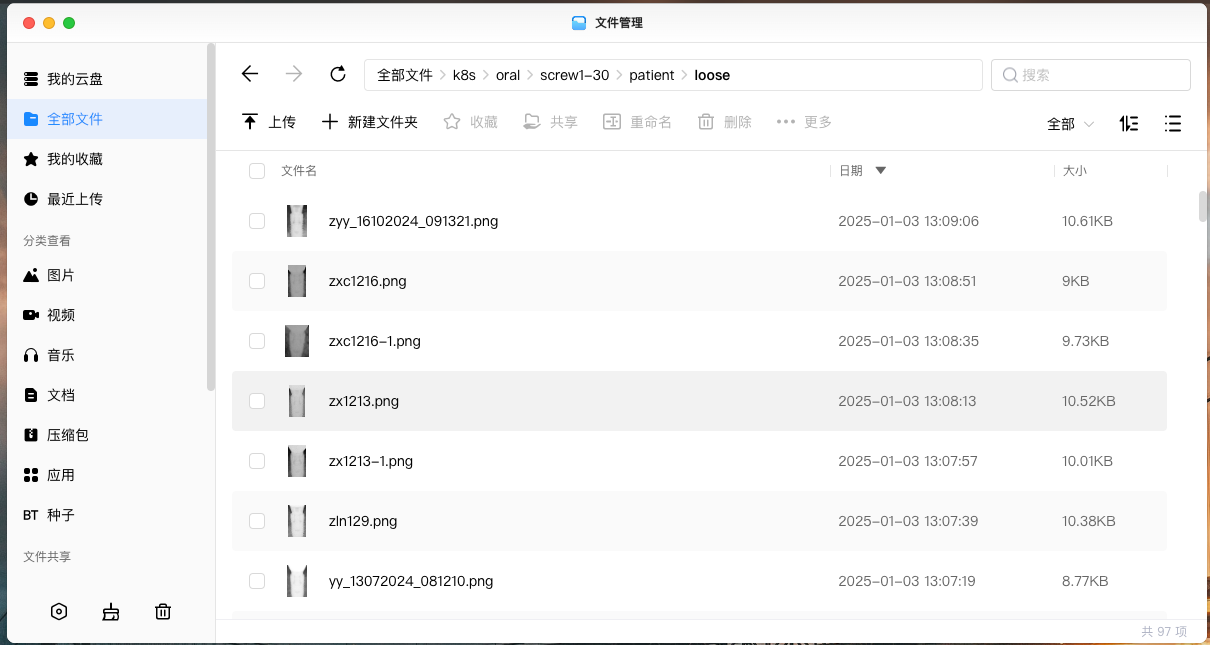Filter by Videos (视频) category

107,315
